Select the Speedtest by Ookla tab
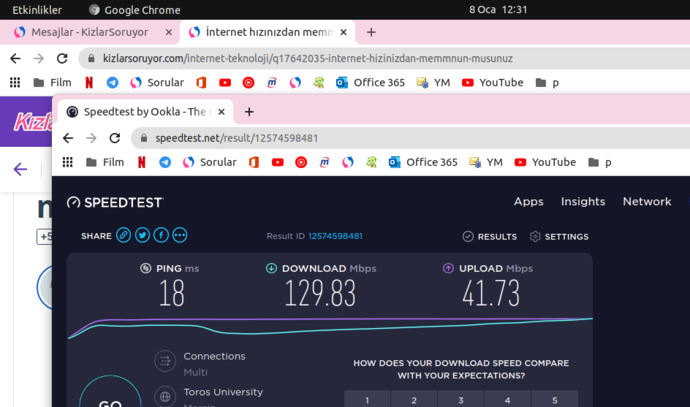The height and width of the screenshot is (407, 690). (x=145, y=112)
